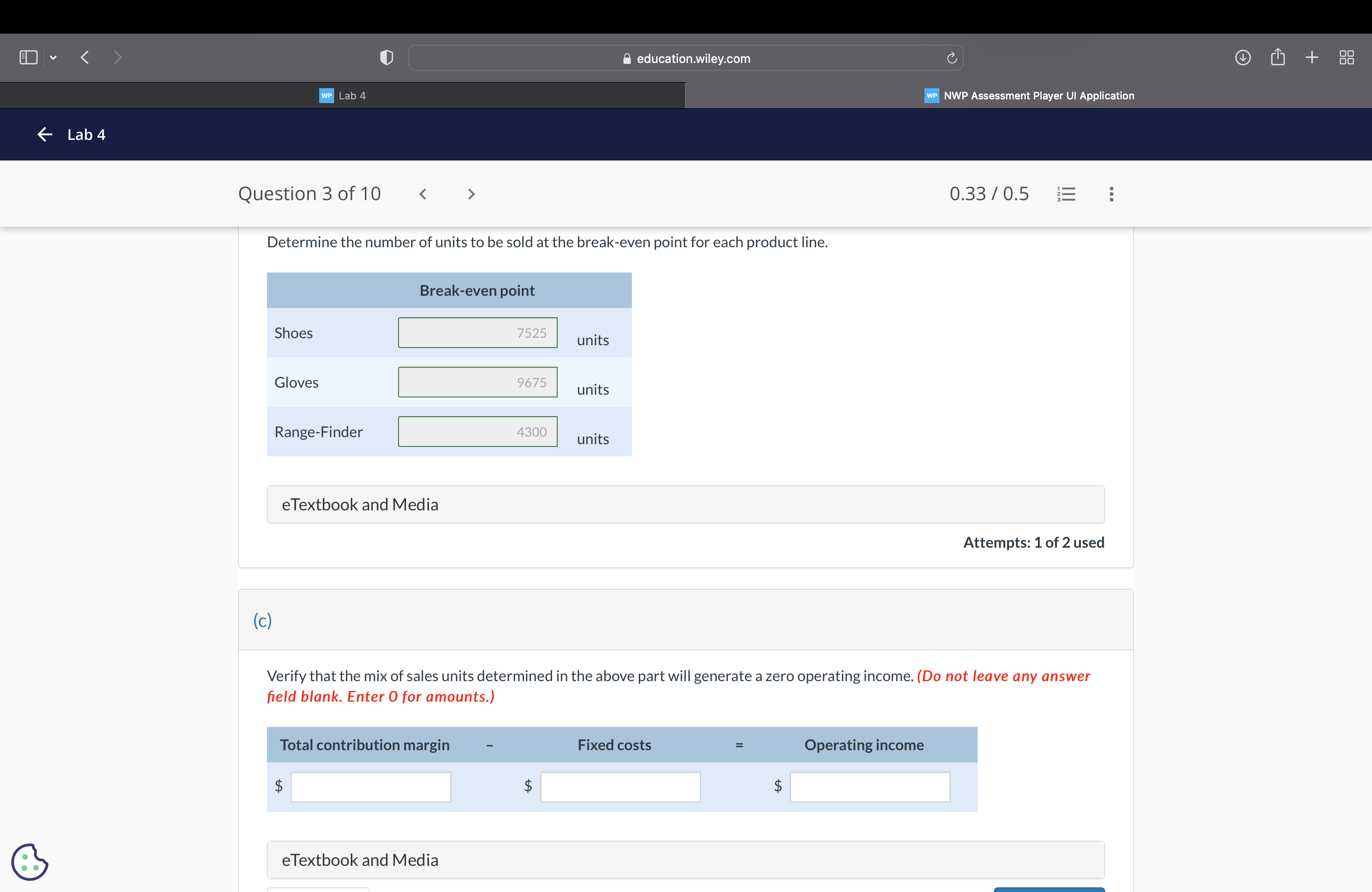This screenshot has height=892, width=1372.
Task: Click the Safari sidebar toggle icon
Action: pos(28,58)
